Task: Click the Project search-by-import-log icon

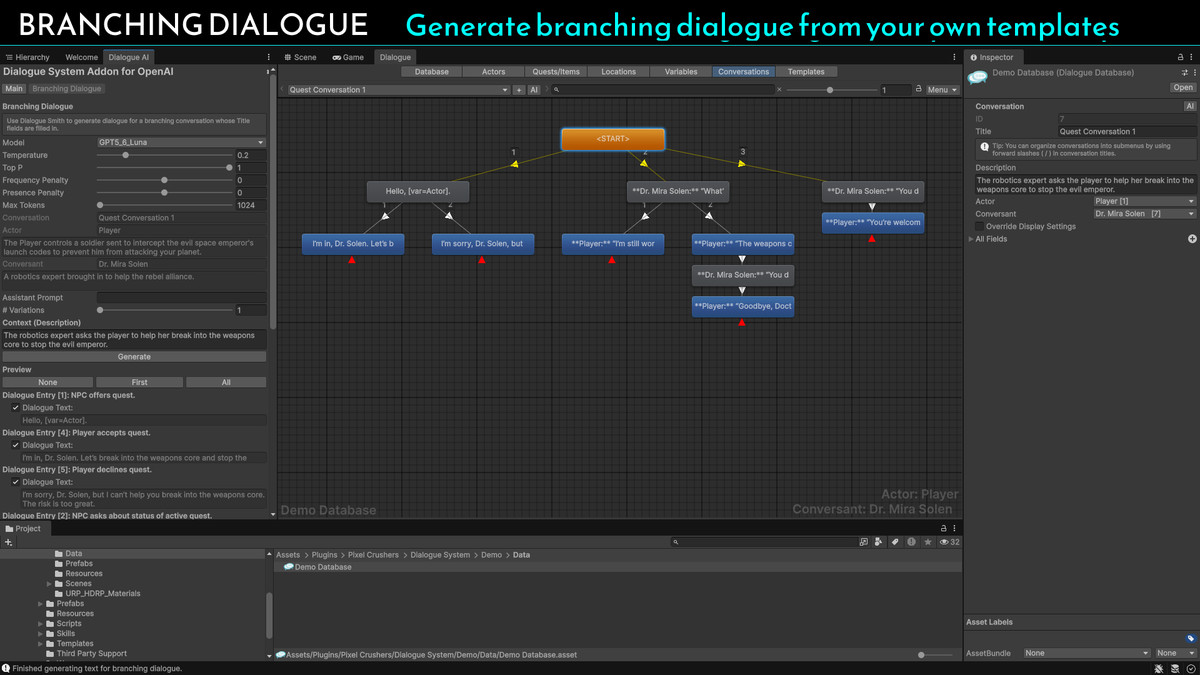Action: click(864, 542)
